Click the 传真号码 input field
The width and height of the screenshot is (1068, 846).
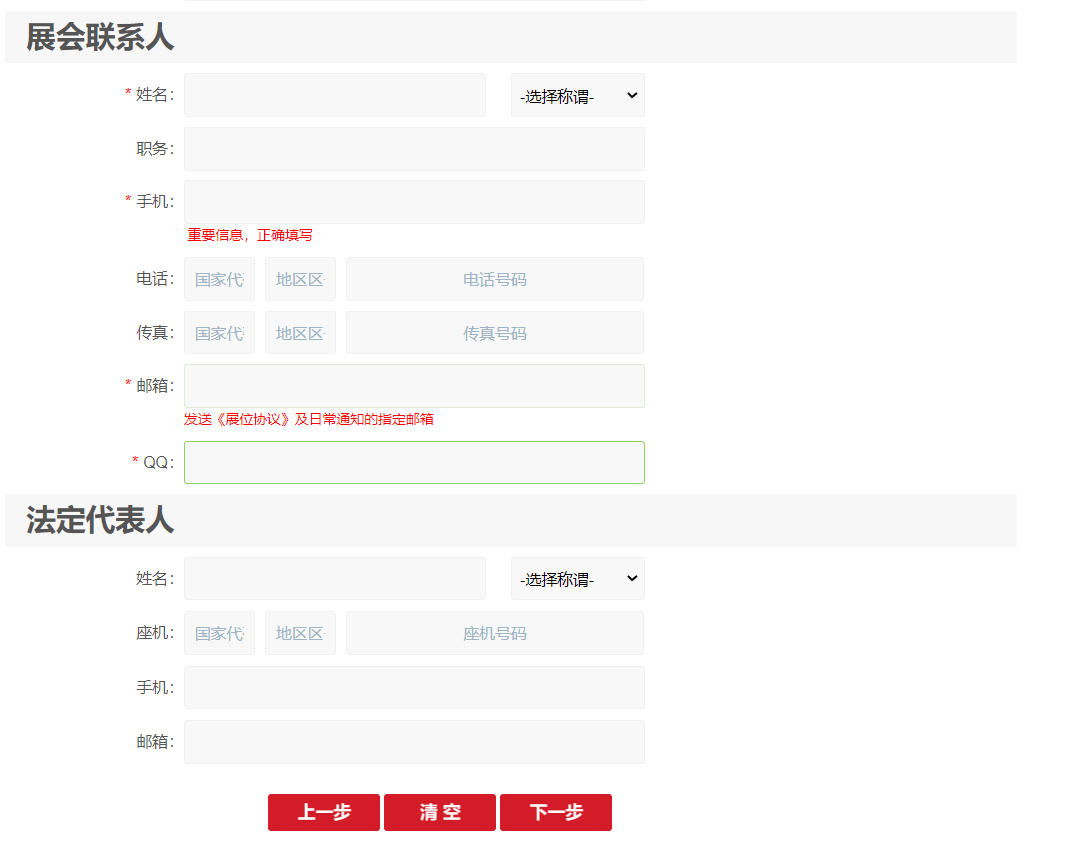pyautogui.click(x=494, y=333)
